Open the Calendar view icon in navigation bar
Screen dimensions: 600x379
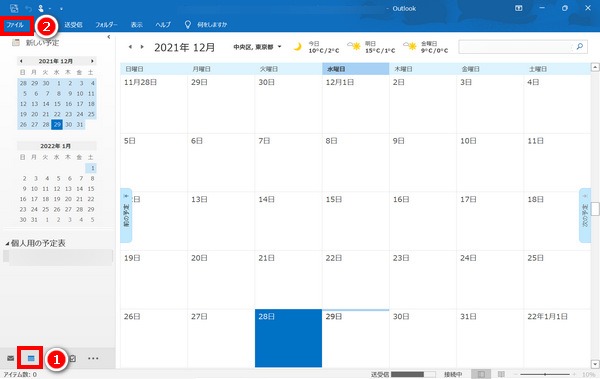click(31, 358)
